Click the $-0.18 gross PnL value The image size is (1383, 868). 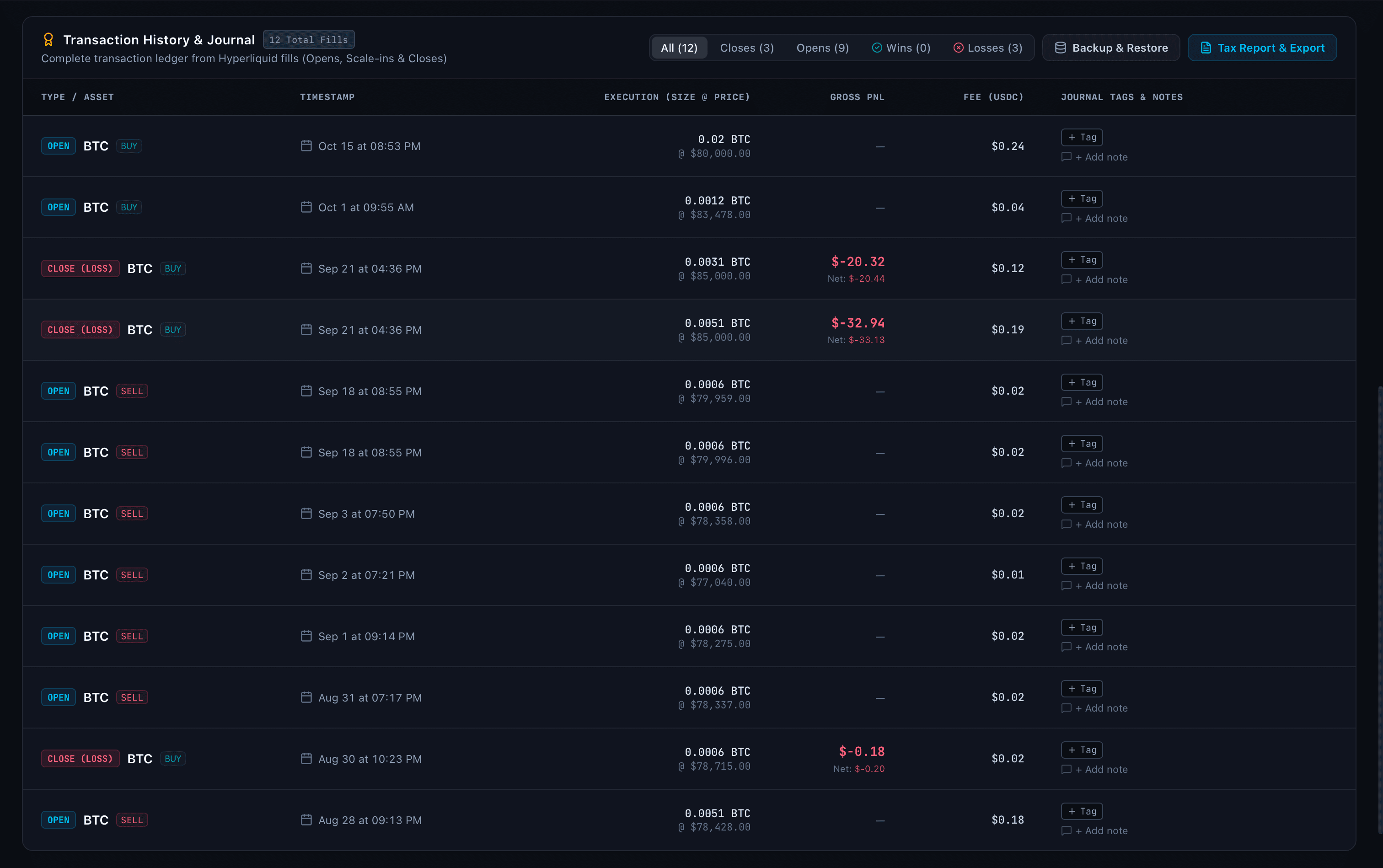coord(862,751)
